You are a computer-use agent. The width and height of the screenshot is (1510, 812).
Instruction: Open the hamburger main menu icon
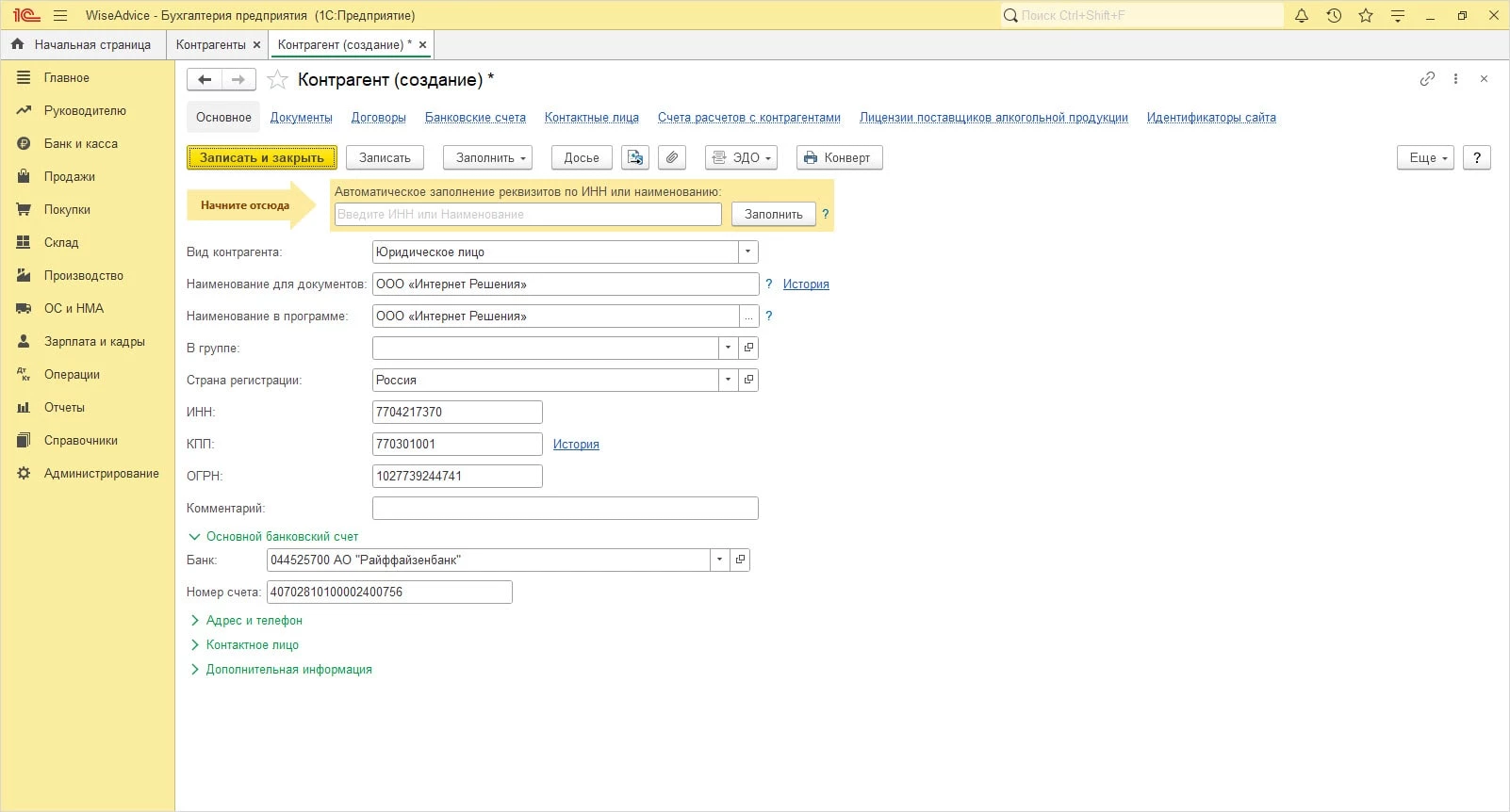tap(60, 15)
